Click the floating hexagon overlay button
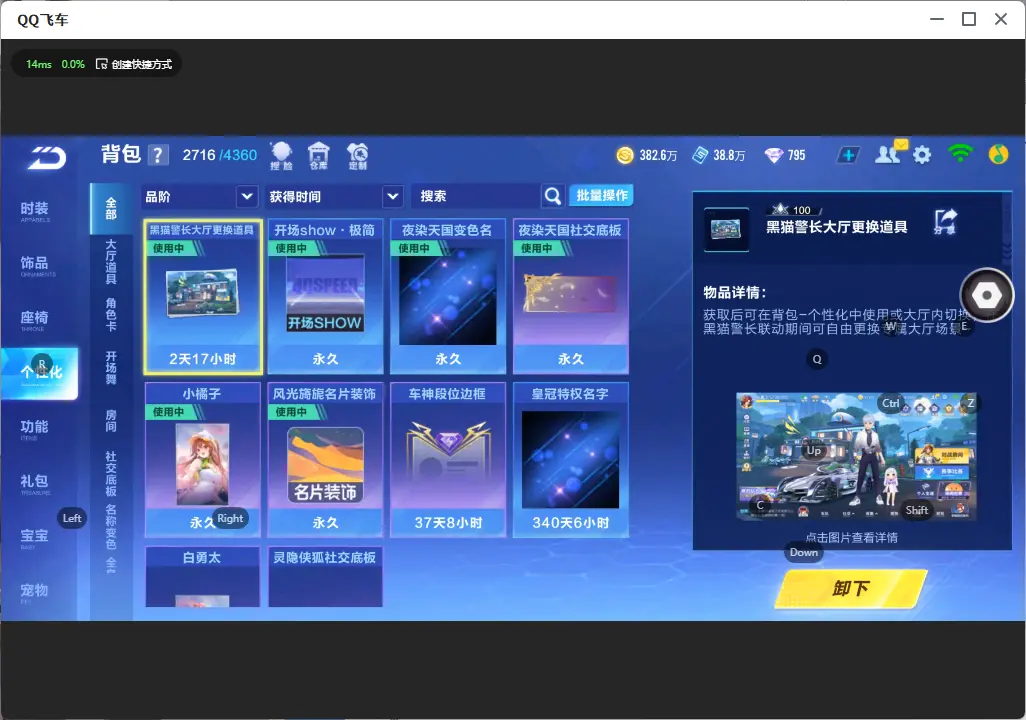Viewport: 1026px width, 720px height. [x=987, y=295]
